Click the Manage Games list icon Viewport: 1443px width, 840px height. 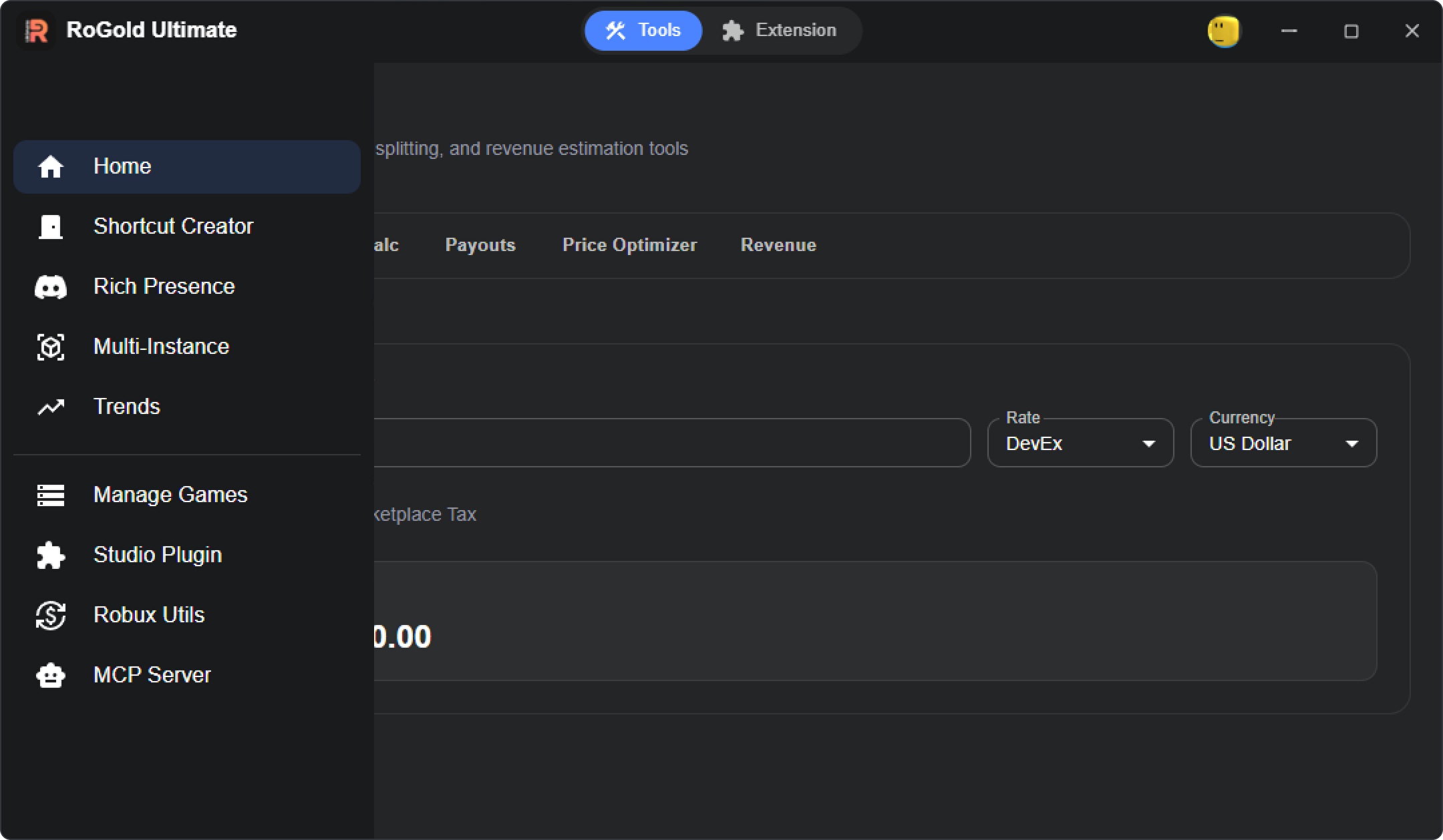[51, 495]
